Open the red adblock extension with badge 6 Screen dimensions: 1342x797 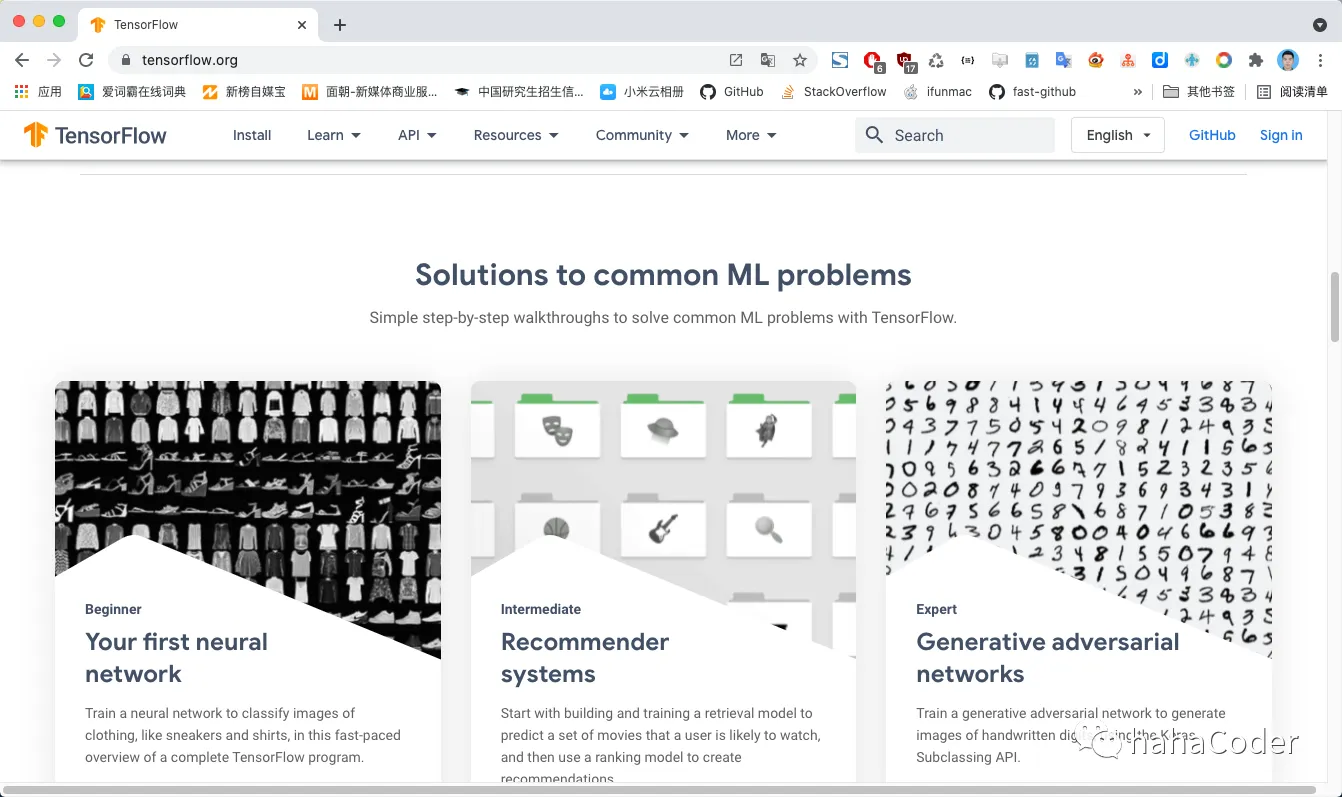(873, 61)
